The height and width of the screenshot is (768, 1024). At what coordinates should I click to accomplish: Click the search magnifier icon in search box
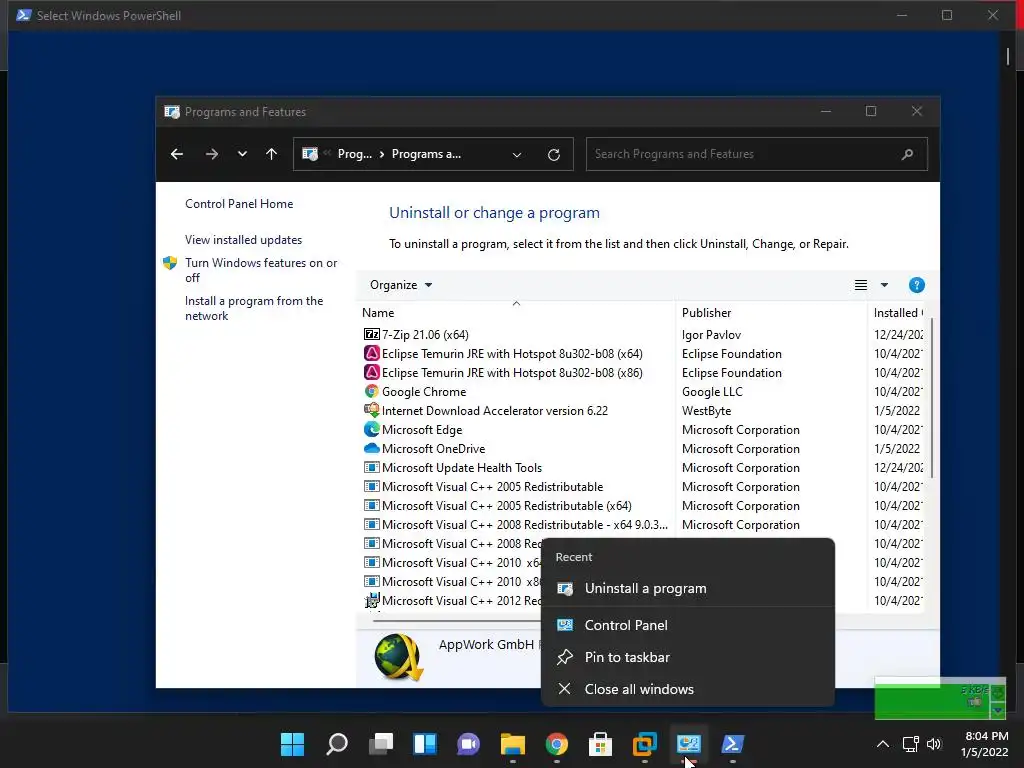pos(907,154)
